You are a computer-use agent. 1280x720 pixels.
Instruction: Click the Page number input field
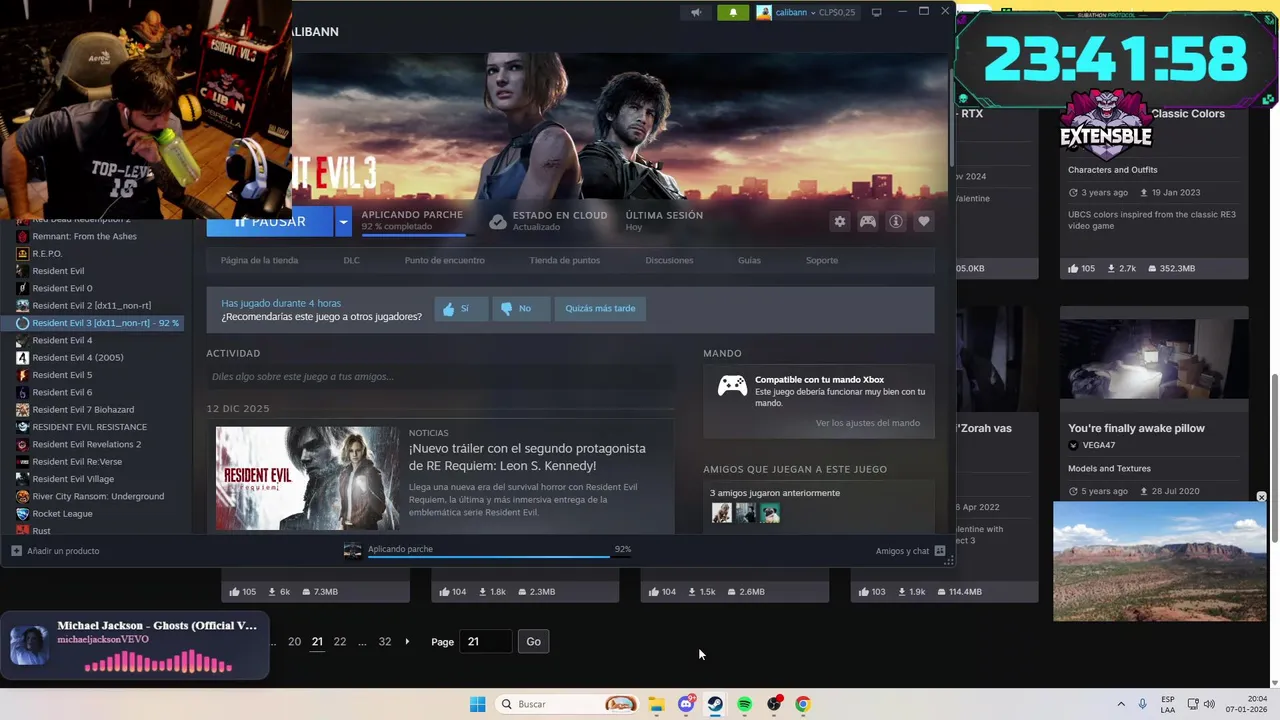point(486,642)
